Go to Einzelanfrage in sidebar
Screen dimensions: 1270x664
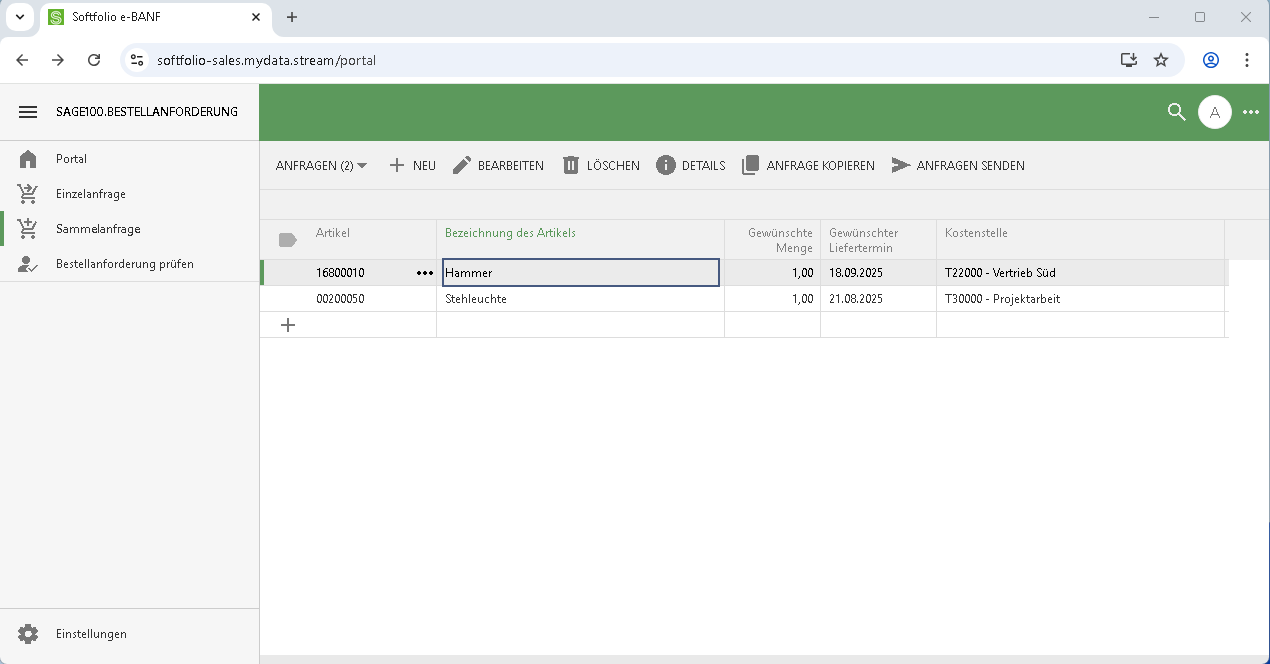90,194
